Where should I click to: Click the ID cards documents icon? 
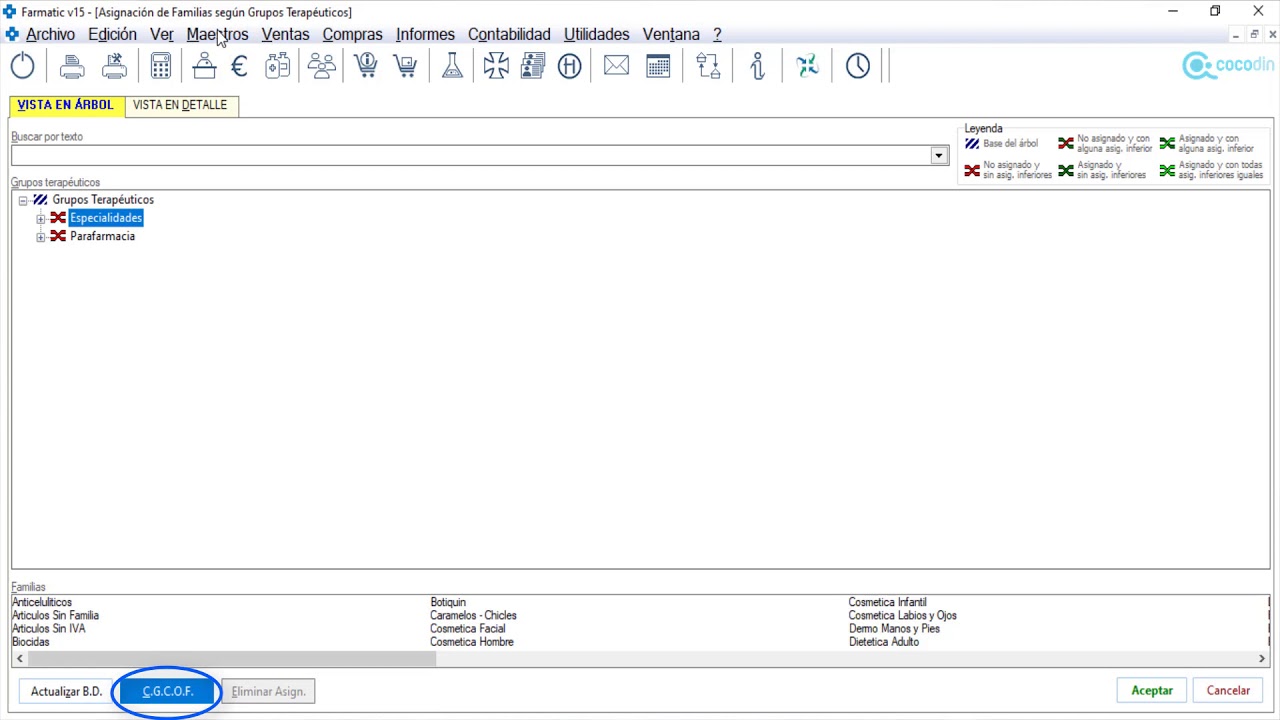click(533, 66)
